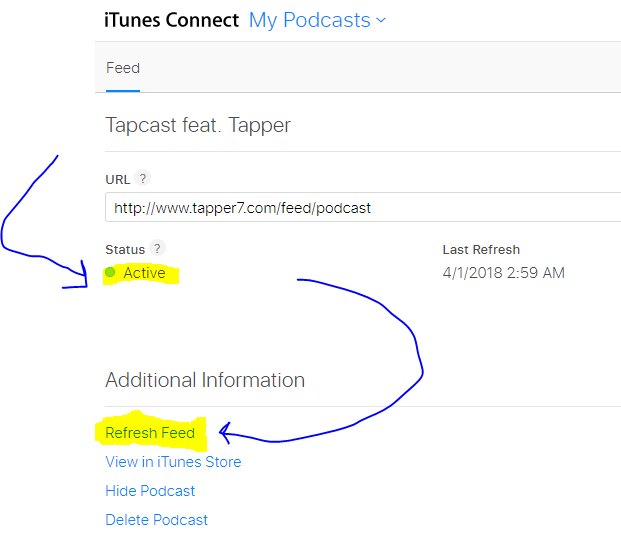Click the podcast feed URL field
621x543 pixels.
(x=363, y=208)
